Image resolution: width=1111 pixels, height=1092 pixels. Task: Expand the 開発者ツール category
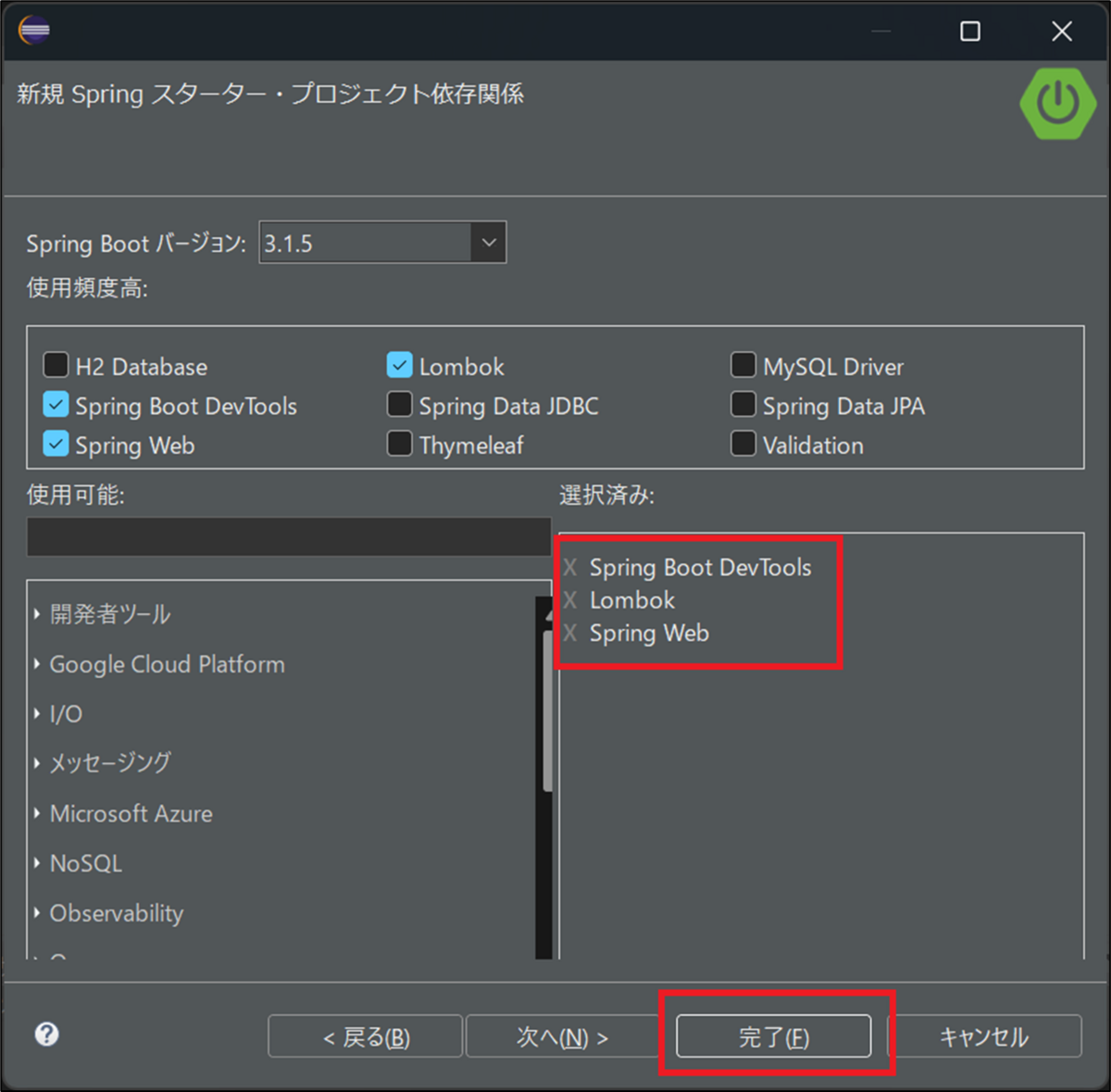[37, 614]
